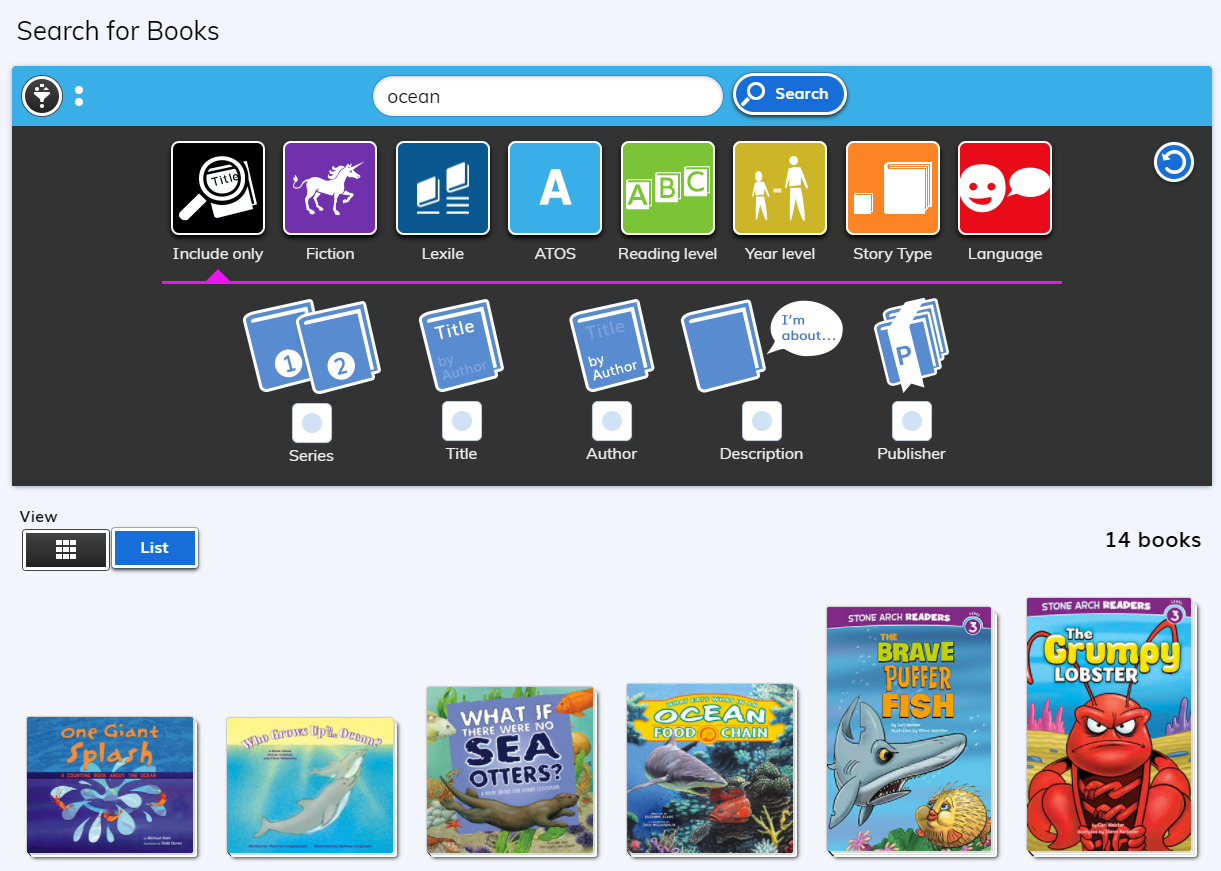Click the Search button

coord(790,94)
